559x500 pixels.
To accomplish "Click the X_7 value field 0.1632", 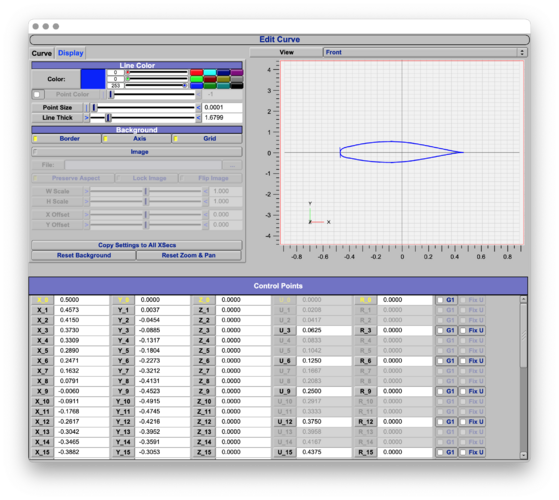I will click(x=82, y=371).
